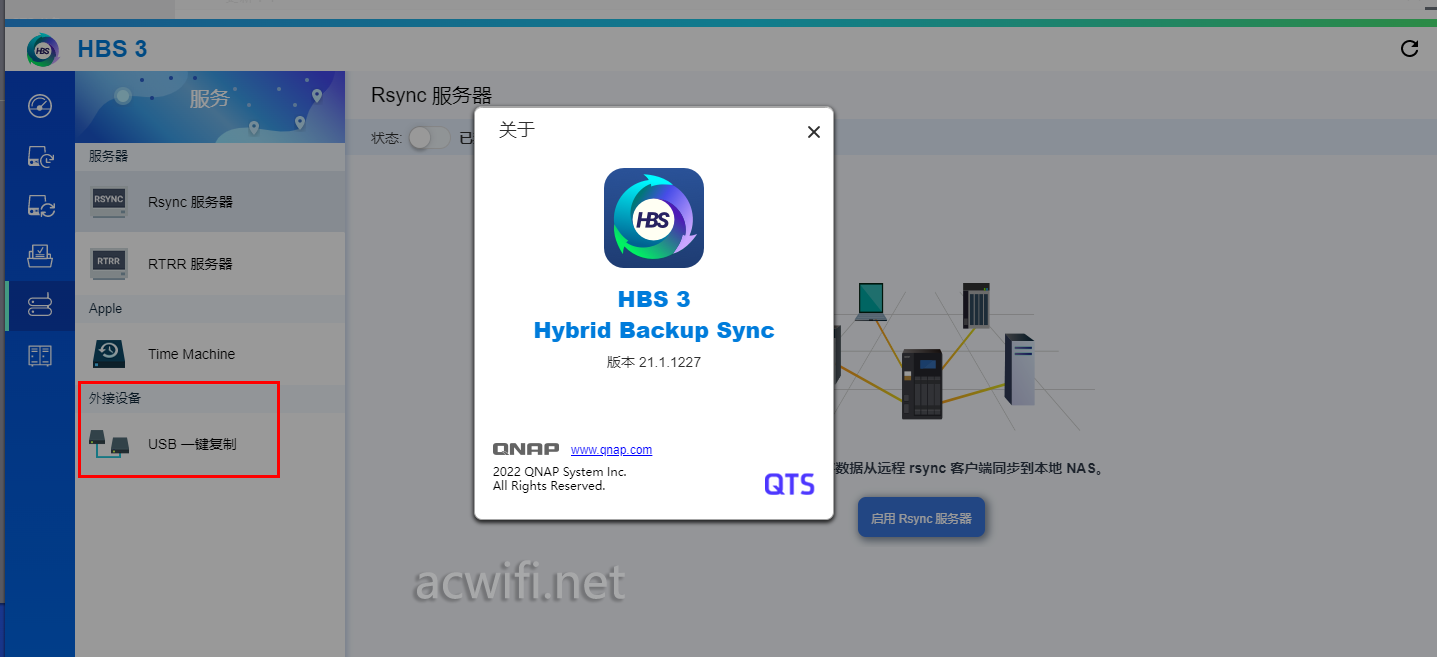Click the large HBS app icon in About dialog
This screenshot has width=1437, height=657.
point(654,218)
